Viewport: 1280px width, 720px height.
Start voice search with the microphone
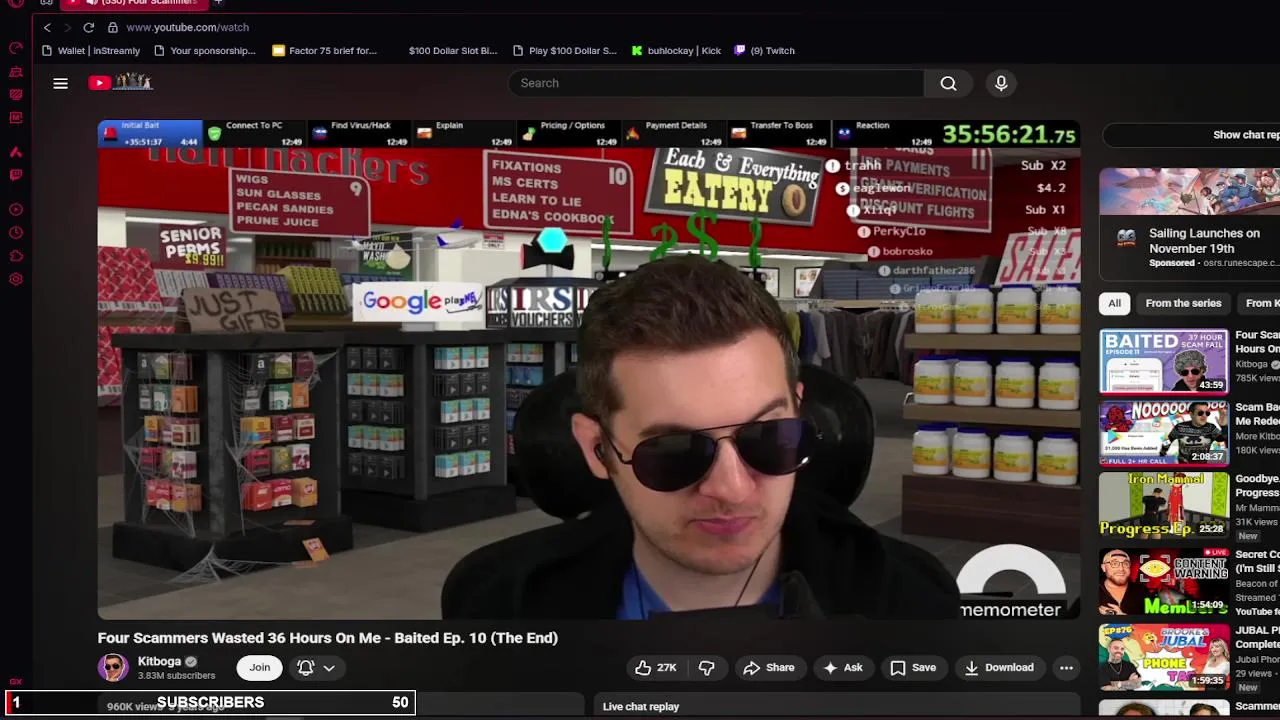click(1001, 83)
